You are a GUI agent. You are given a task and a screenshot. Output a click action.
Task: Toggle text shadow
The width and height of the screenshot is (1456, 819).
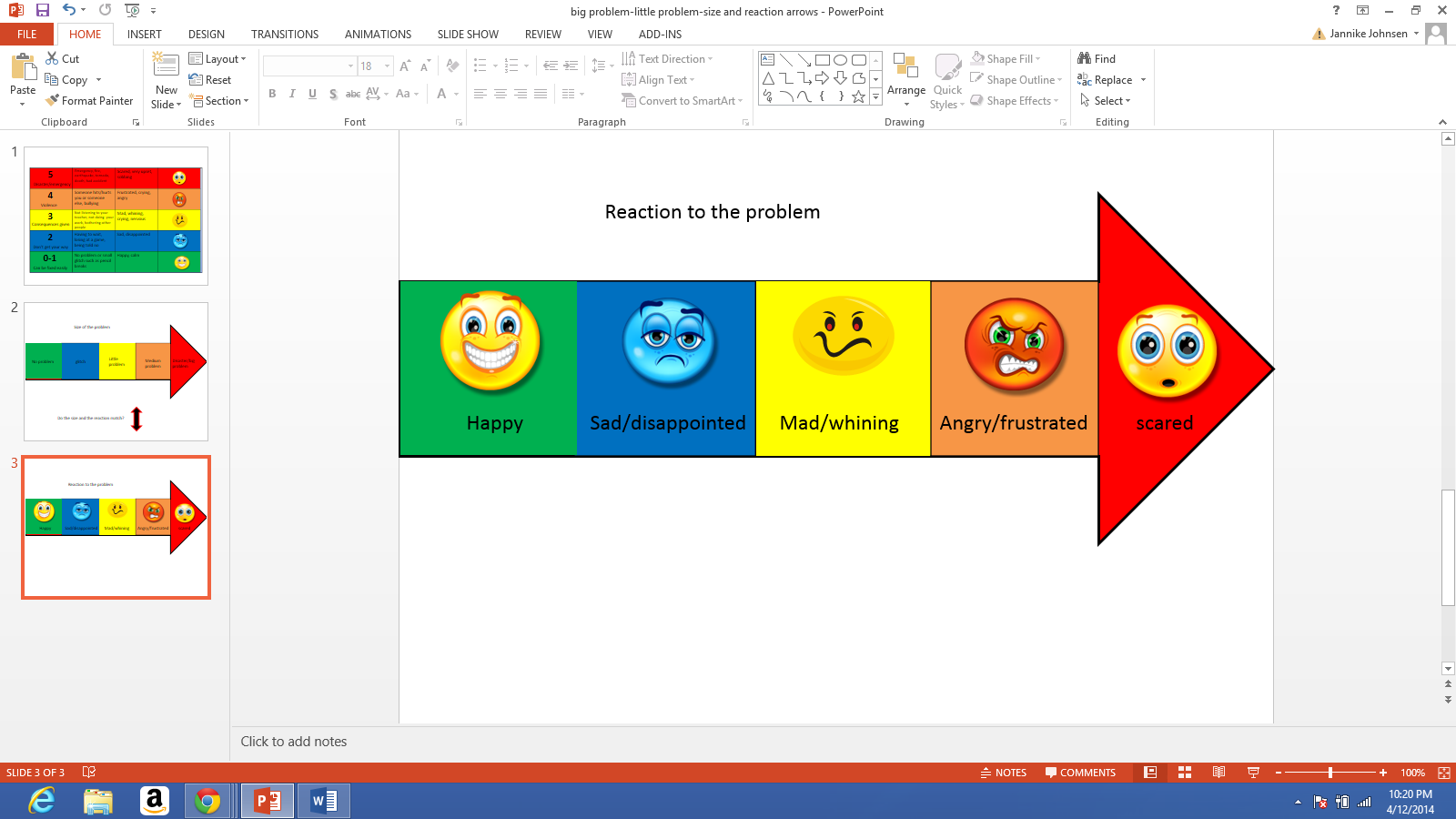tap(333, 94)
